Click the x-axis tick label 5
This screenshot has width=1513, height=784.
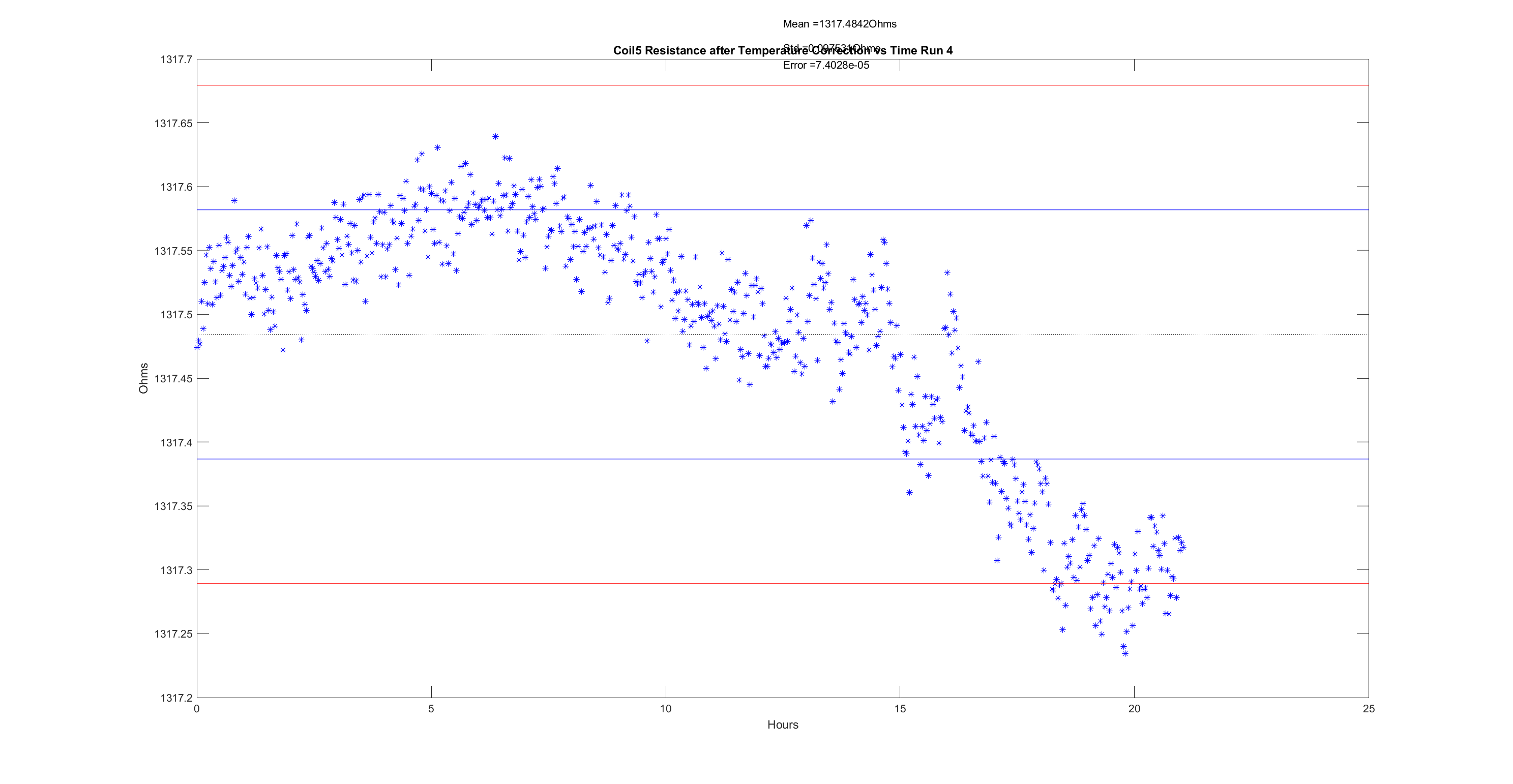coord(431,709)
